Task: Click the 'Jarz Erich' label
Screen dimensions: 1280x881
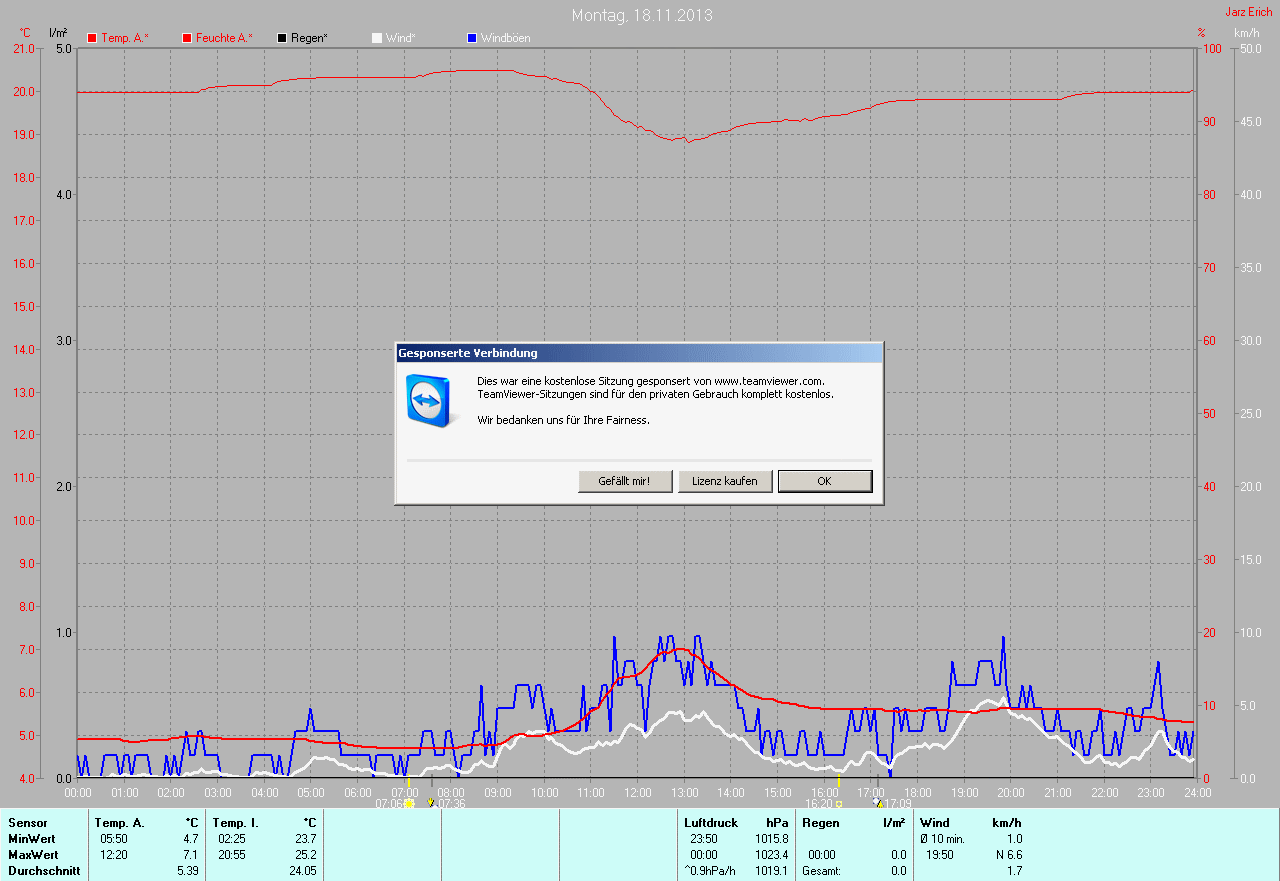Action: point(1249,12)
